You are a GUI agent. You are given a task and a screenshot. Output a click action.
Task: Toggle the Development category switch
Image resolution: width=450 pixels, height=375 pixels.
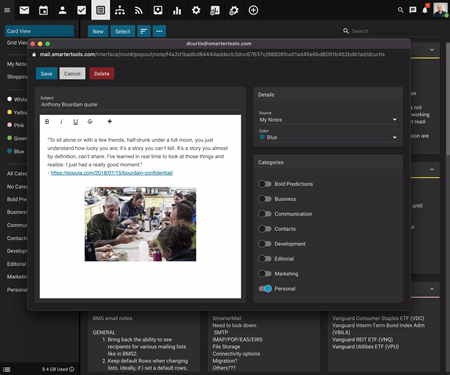[265, 244]
